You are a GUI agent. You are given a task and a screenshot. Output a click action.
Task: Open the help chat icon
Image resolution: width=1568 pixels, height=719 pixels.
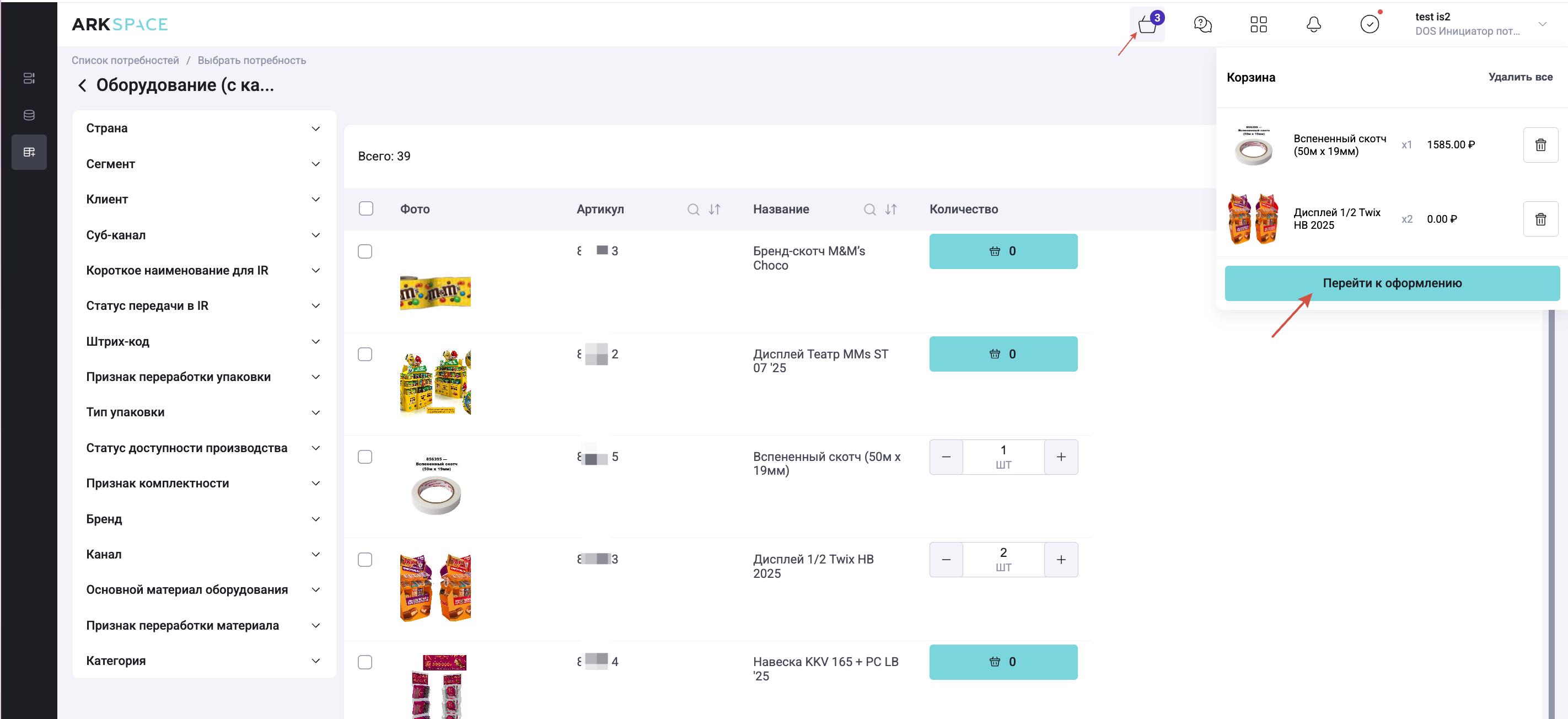tap(1202, 24)
